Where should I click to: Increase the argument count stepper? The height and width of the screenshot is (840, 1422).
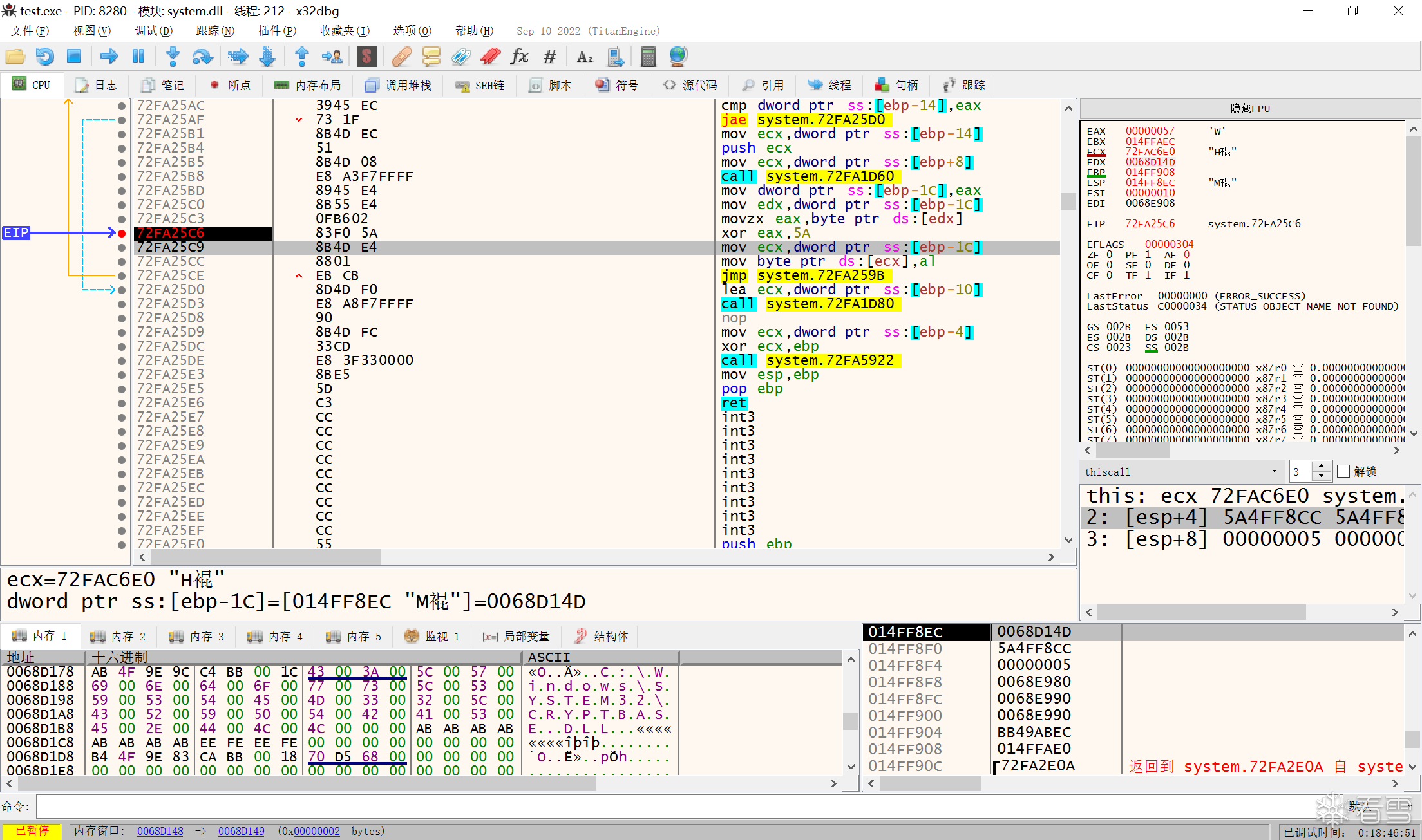(x=1321, y=467)
